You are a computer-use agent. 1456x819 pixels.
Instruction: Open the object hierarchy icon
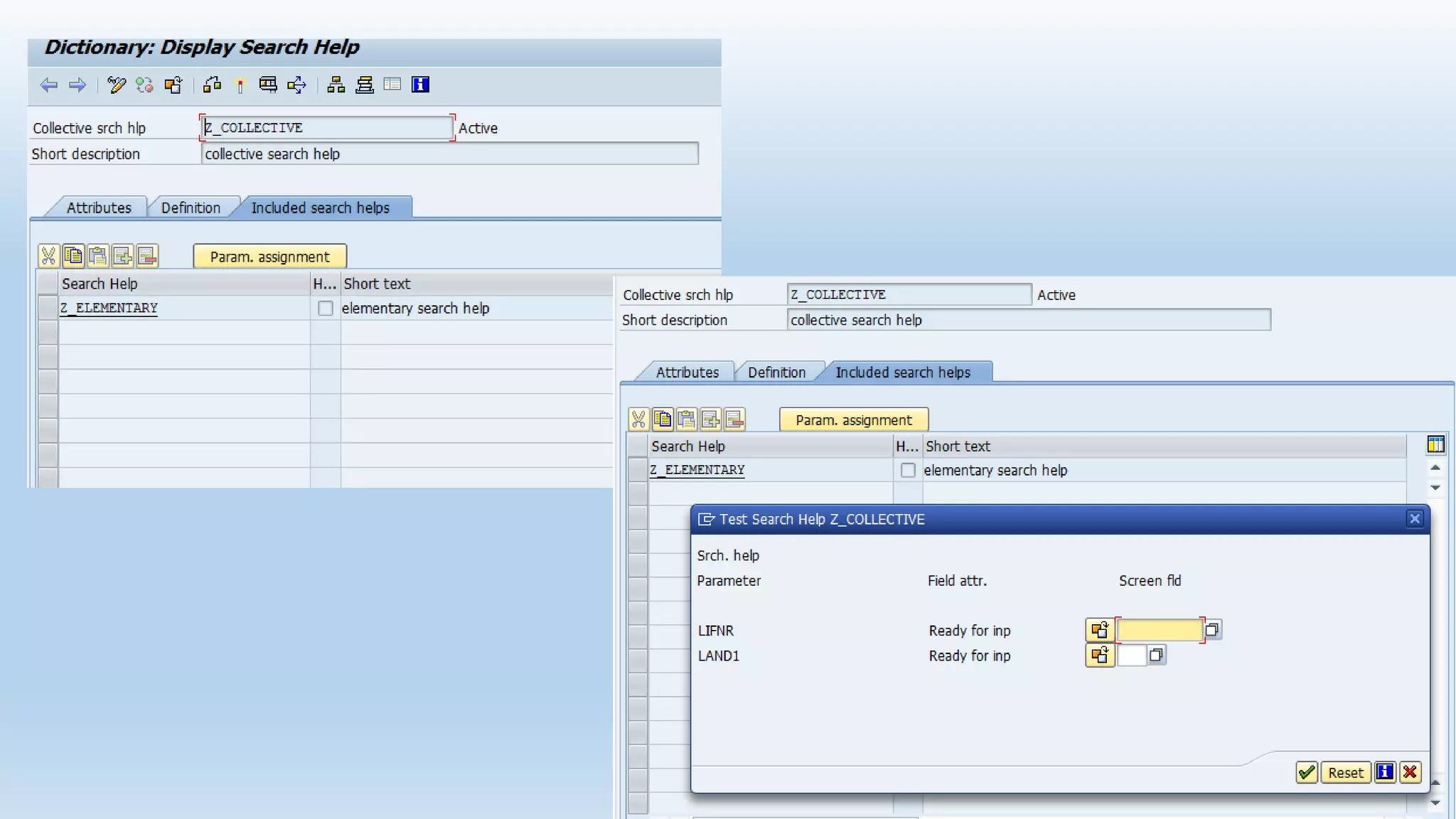(336, 85)
